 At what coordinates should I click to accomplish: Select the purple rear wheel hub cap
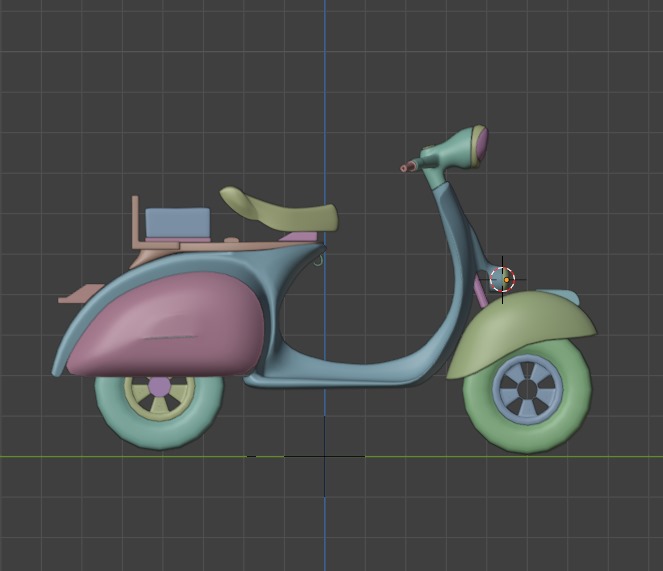coord(159,386)
